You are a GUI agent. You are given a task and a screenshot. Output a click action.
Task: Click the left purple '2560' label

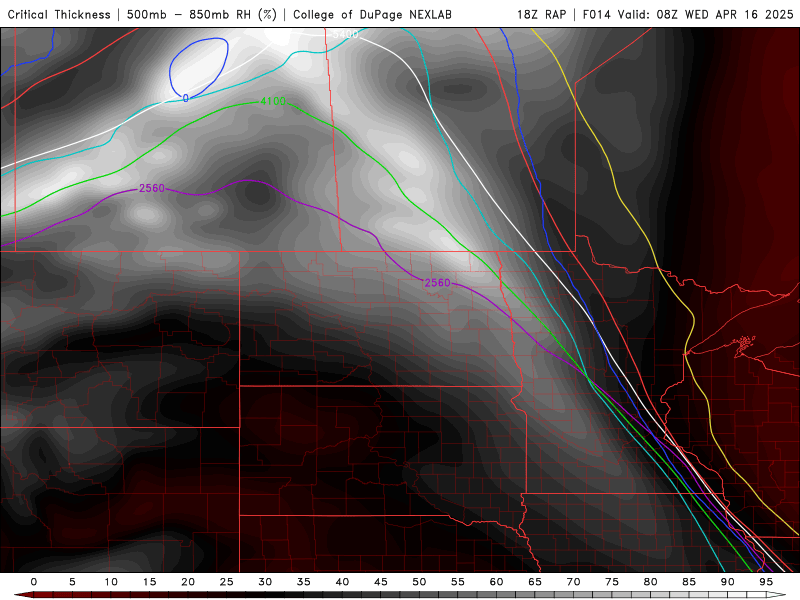pos(152,188)
